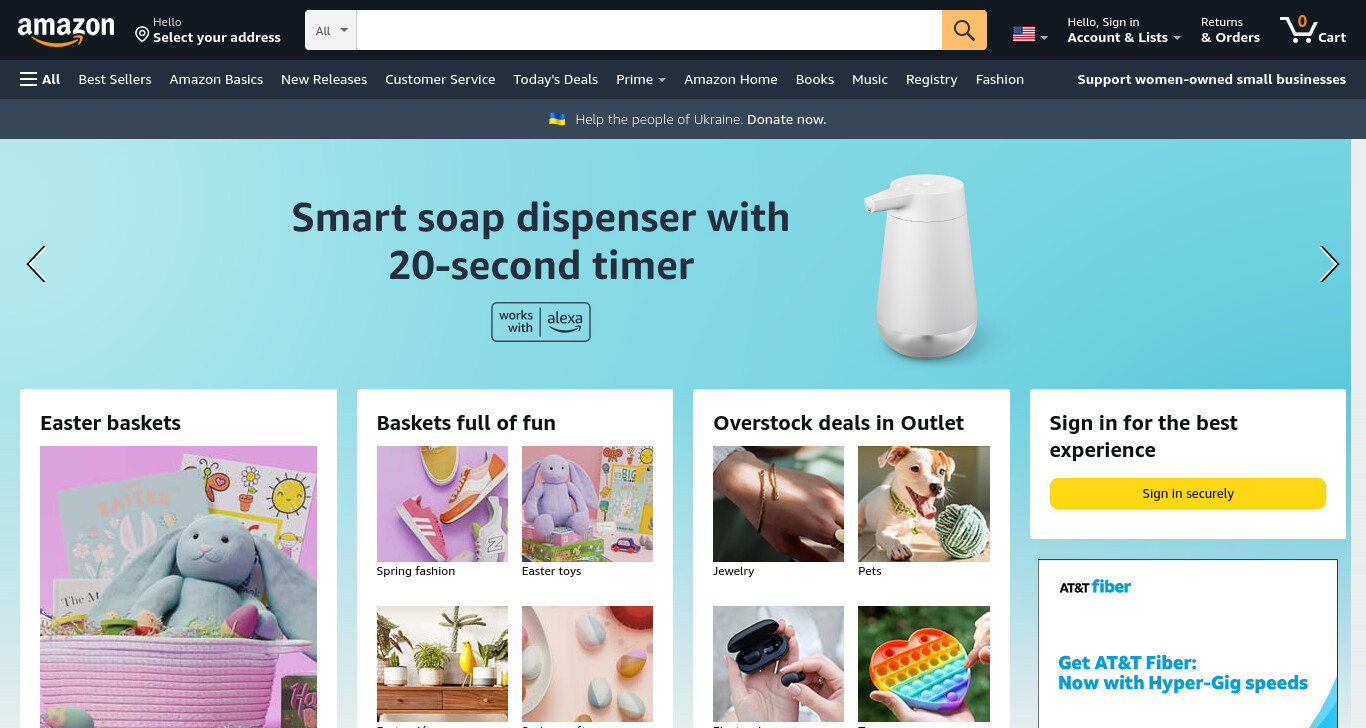Advance banner with right arrow
The width and height of the screenshot is (1366, 728).
[x=1329, y=264]
